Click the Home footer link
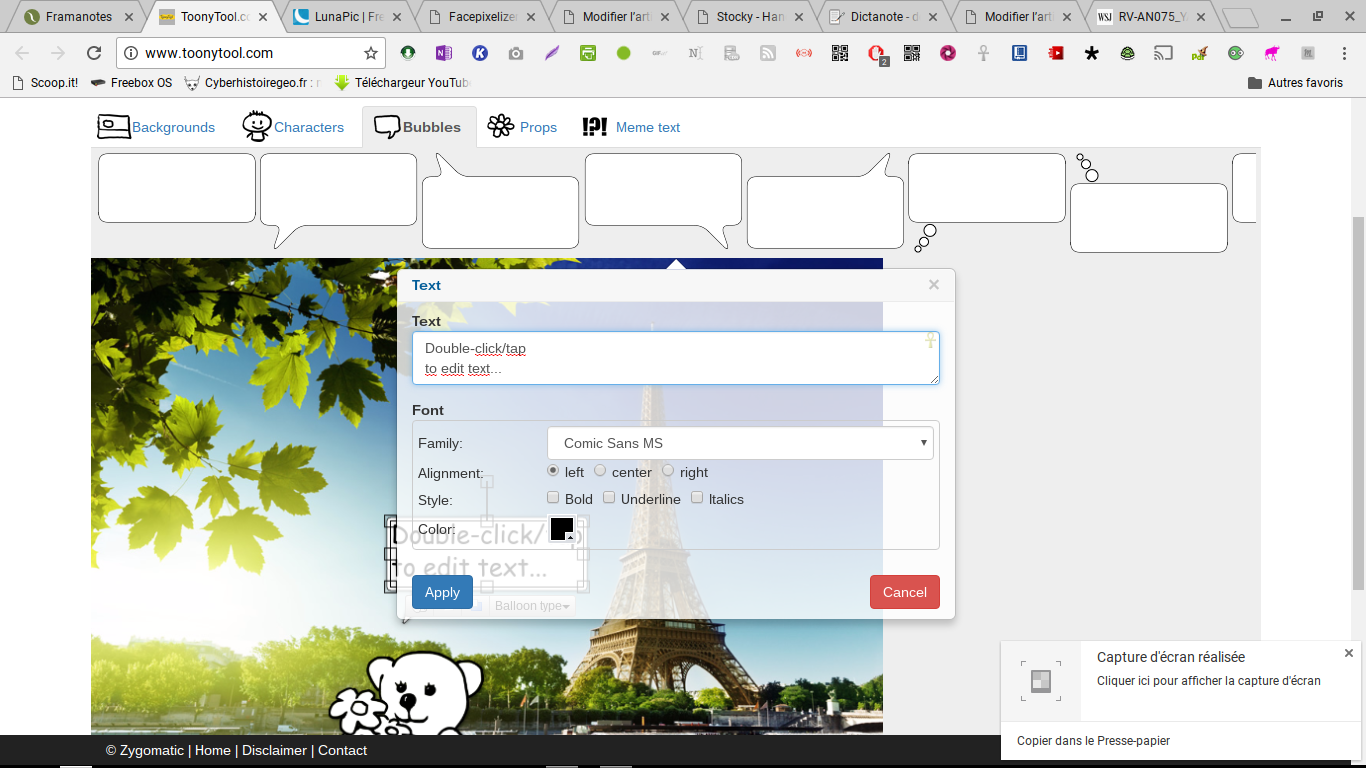The height and width of the screenshot is (768, 1366). [x=213, y=750]
